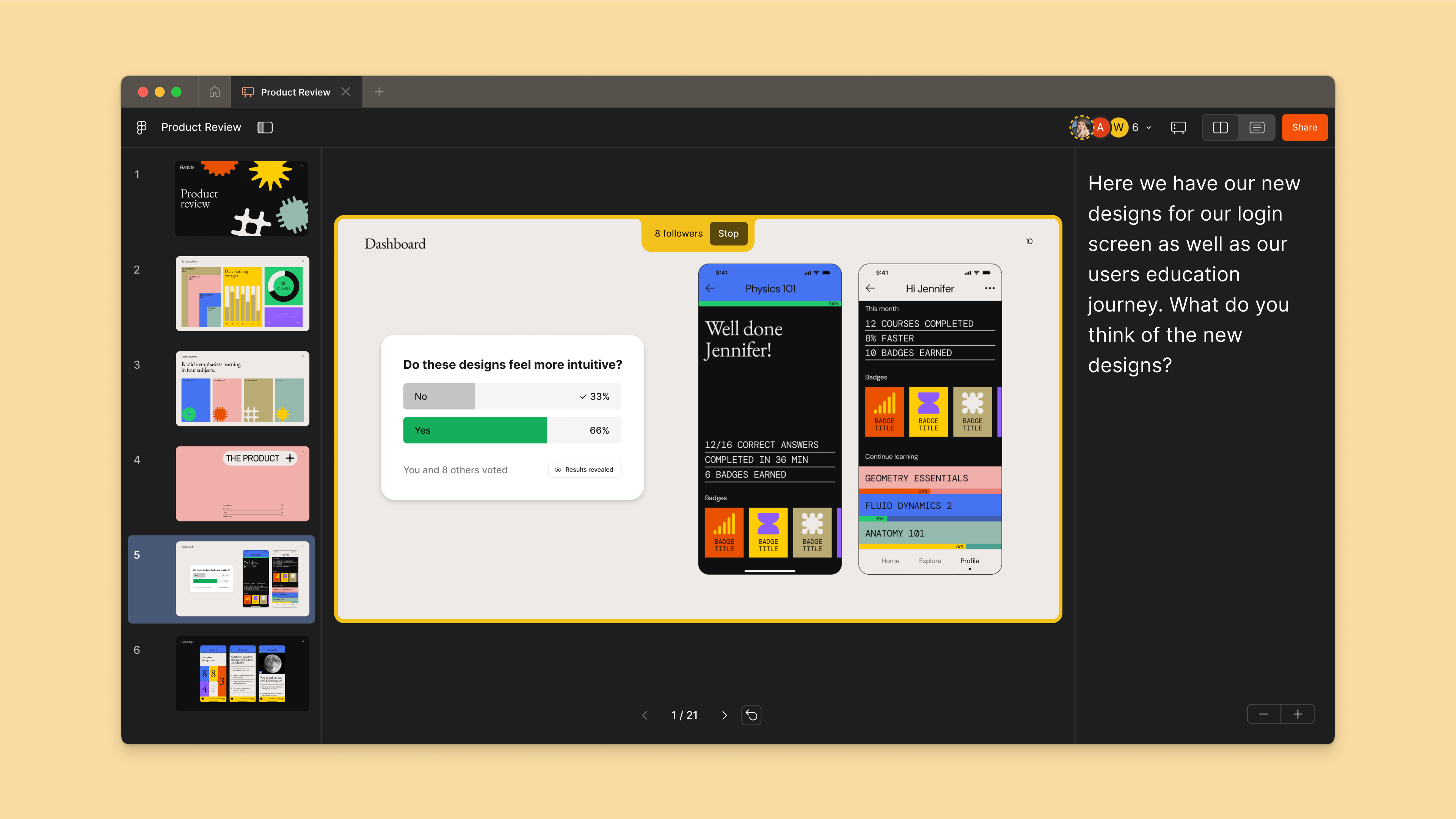Switch to presenter notes view

point(1257,128)
